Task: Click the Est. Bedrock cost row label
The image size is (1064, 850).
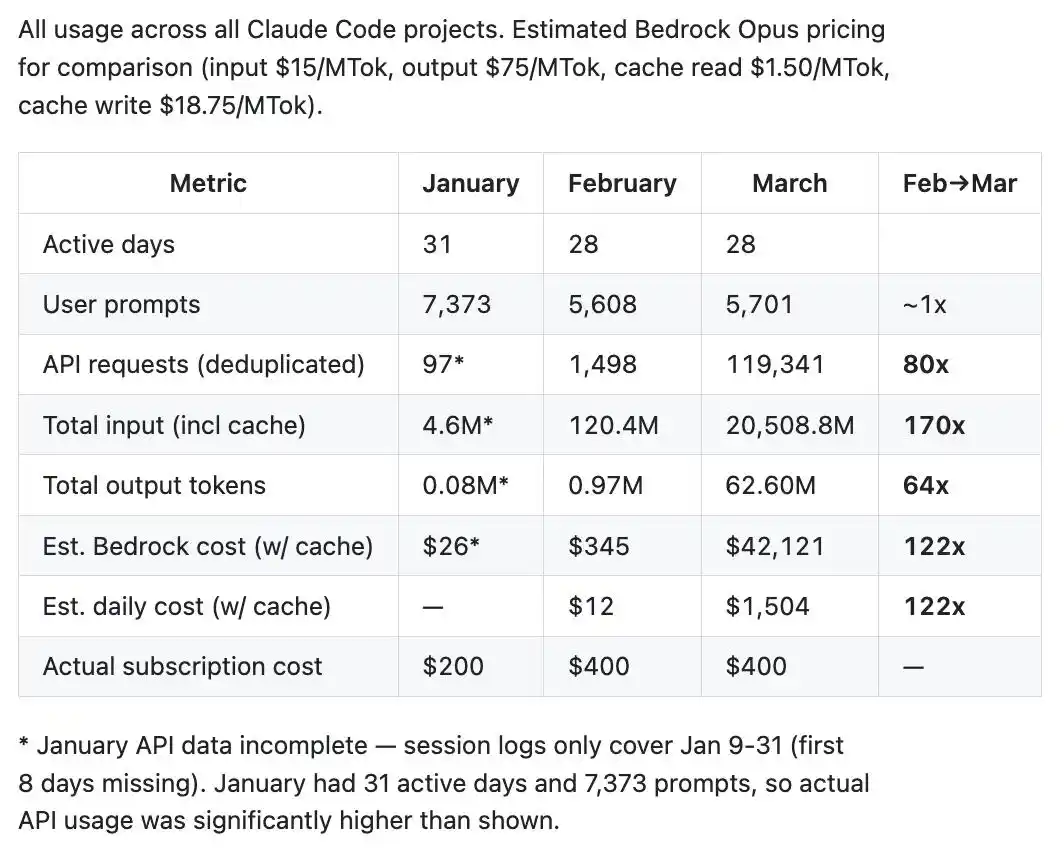Action: click(208, 546)
